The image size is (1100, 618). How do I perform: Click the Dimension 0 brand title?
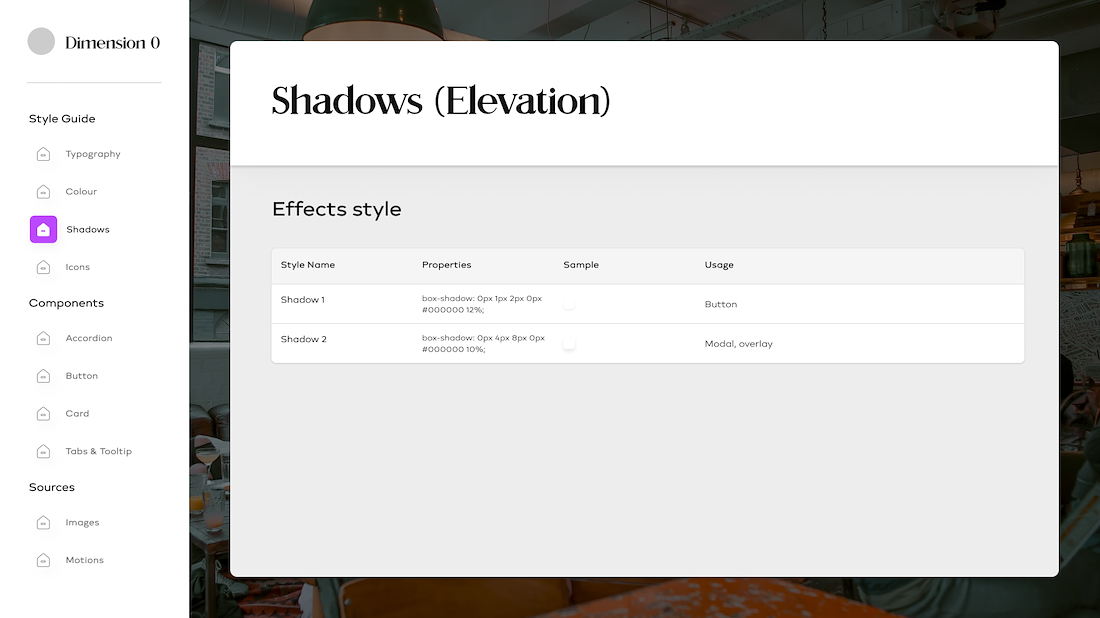112,43
